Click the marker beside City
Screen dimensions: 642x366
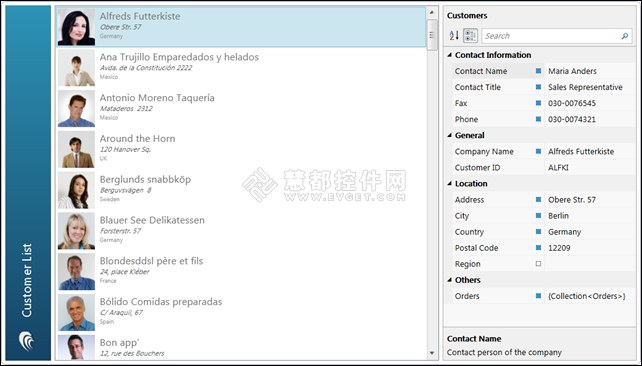point(538,215)
